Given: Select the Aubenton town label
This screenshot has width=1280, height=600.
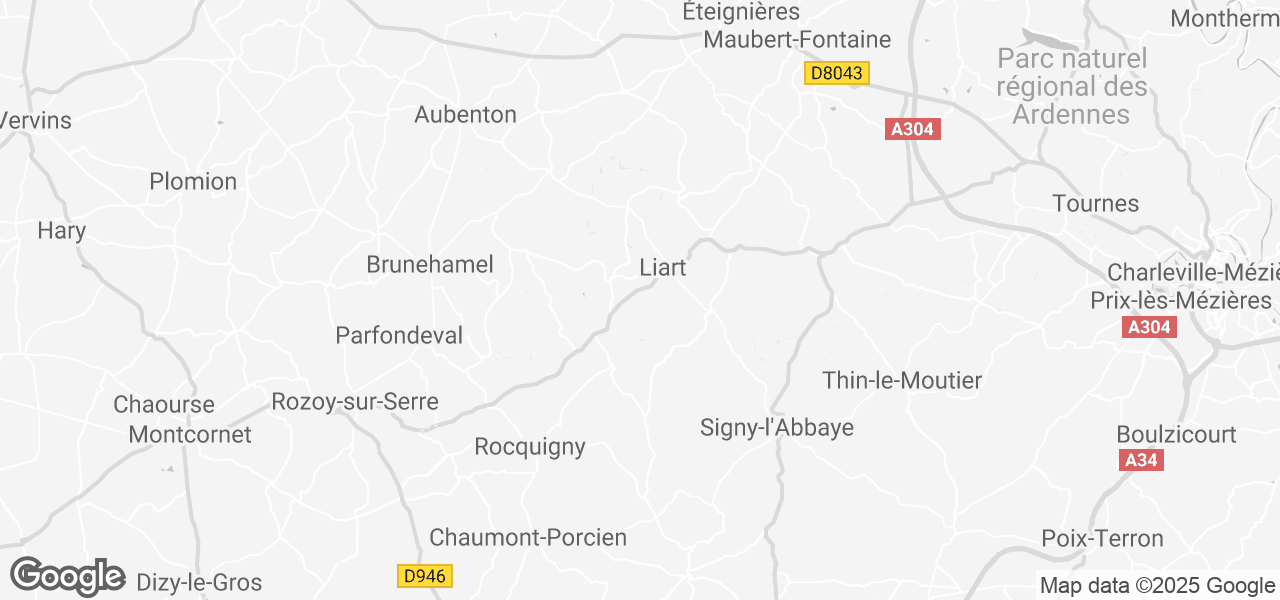Looking at the screenshot, I should point(466,114).
